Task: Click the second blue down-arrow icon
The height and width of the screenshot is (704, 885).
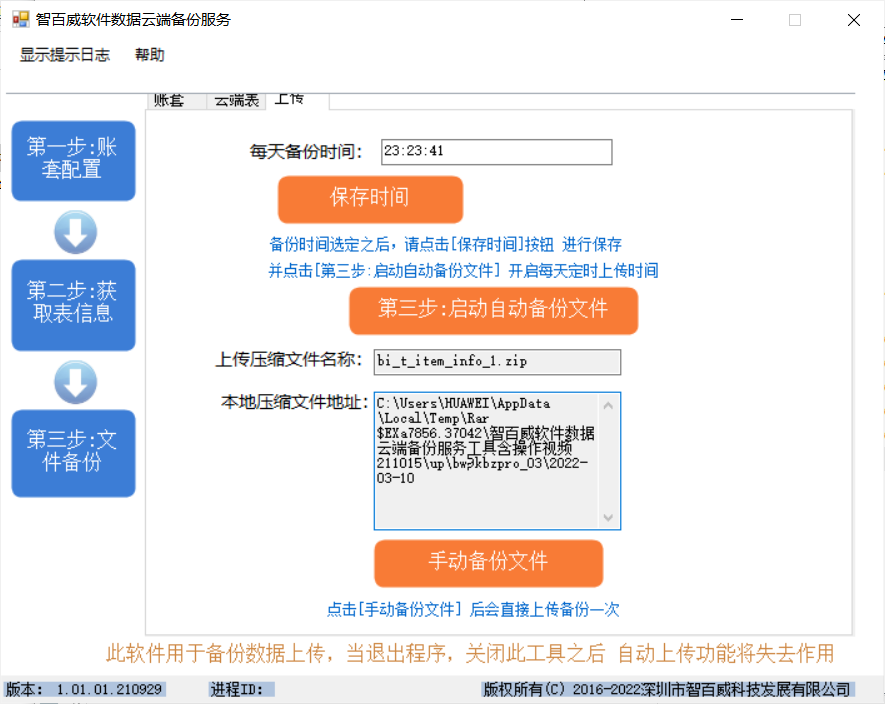Action: point(75,382)
